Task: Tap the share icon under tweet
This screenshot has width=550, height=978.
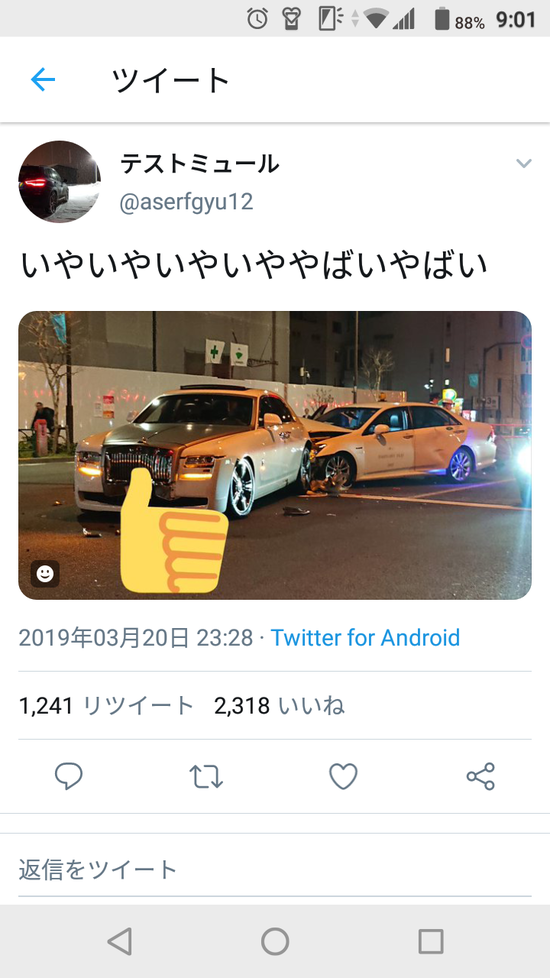Action: [x=481, y=777]
